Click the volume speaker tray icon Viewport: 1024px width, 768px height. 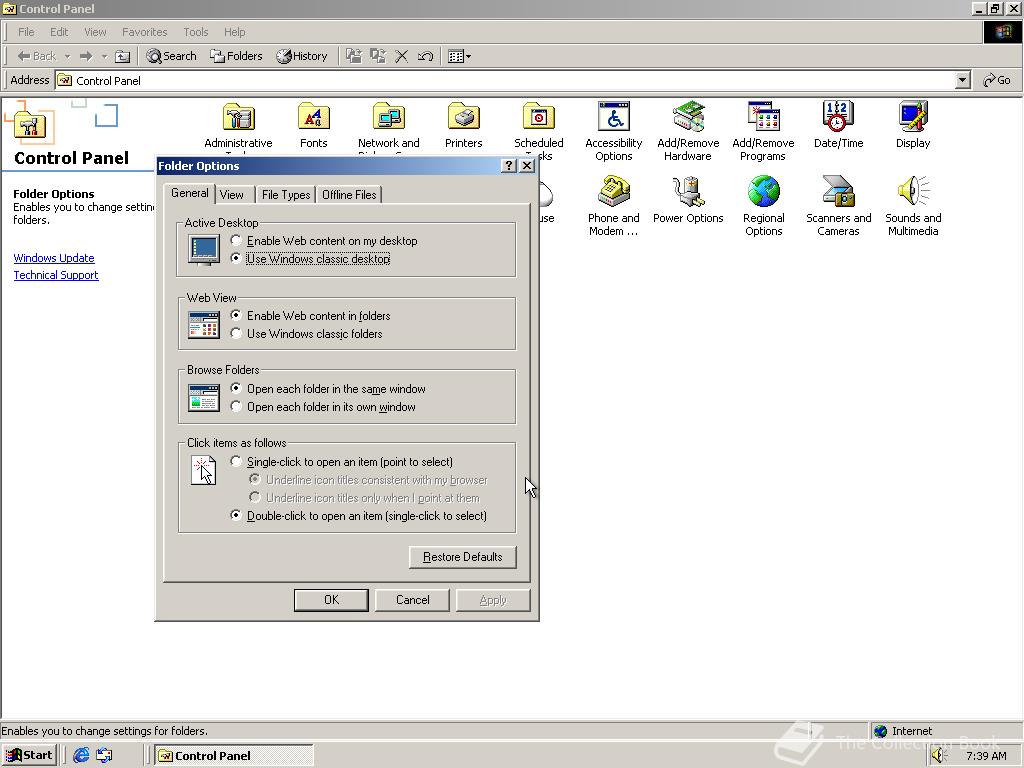(x=938, y=756)
